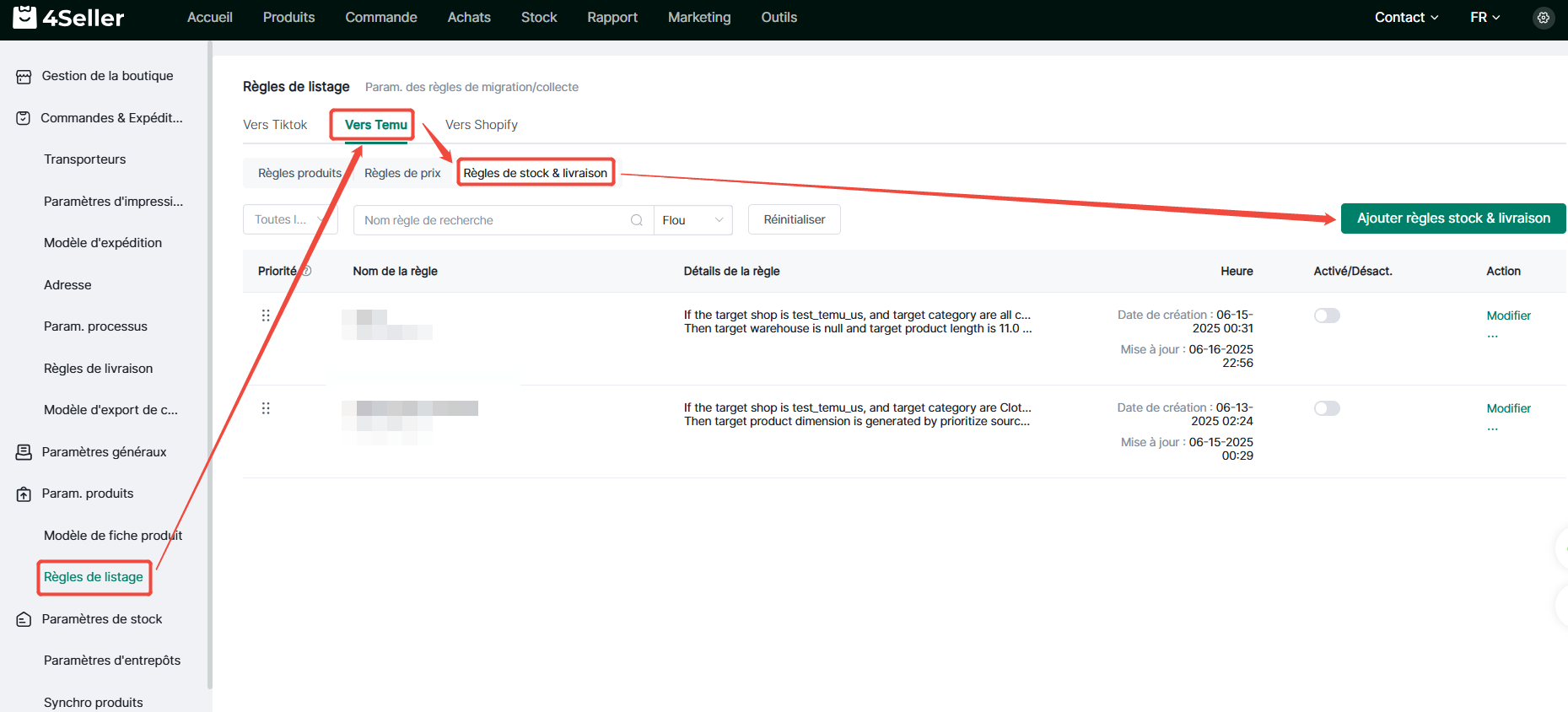Open Synchro produits in the sidebar
This screenshot has height=712, width=1568.
point(94,703)
